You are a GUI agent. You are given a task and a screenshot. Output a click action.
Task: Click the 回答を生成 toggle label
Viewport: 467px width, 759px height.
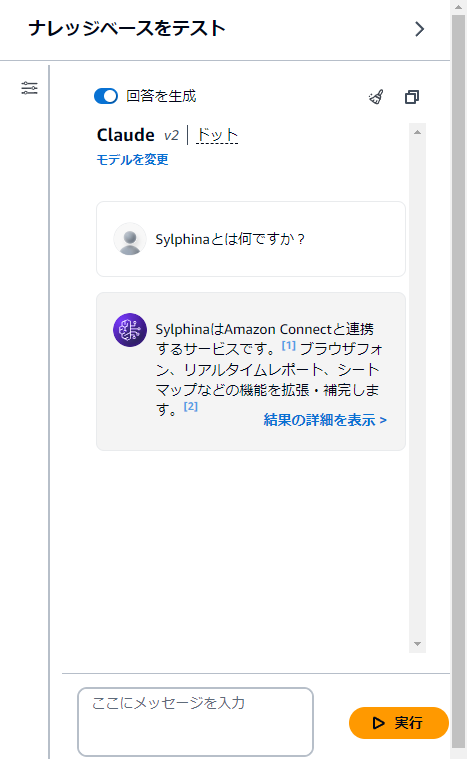click(x=161, y=96)
